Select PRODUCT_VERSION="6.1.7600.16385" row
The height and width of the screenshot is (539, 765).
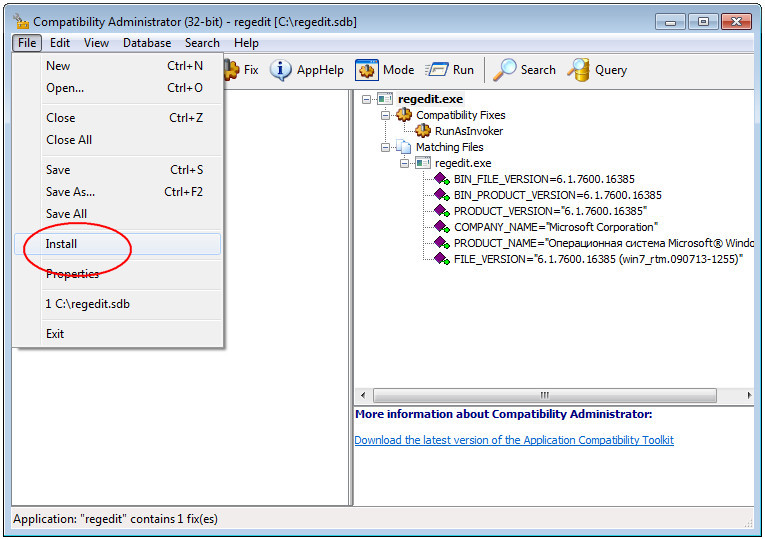pos(550,211)
